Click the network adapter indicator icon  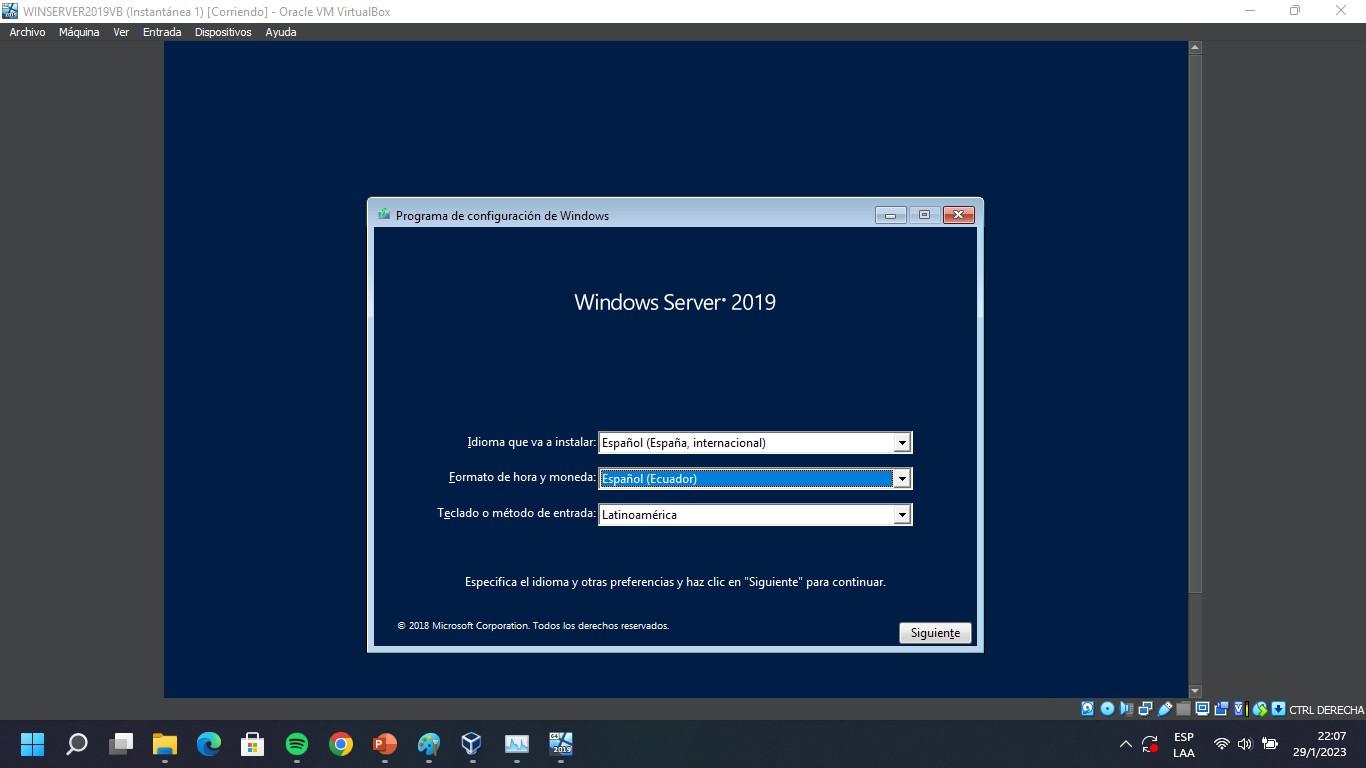(1145, 709)
